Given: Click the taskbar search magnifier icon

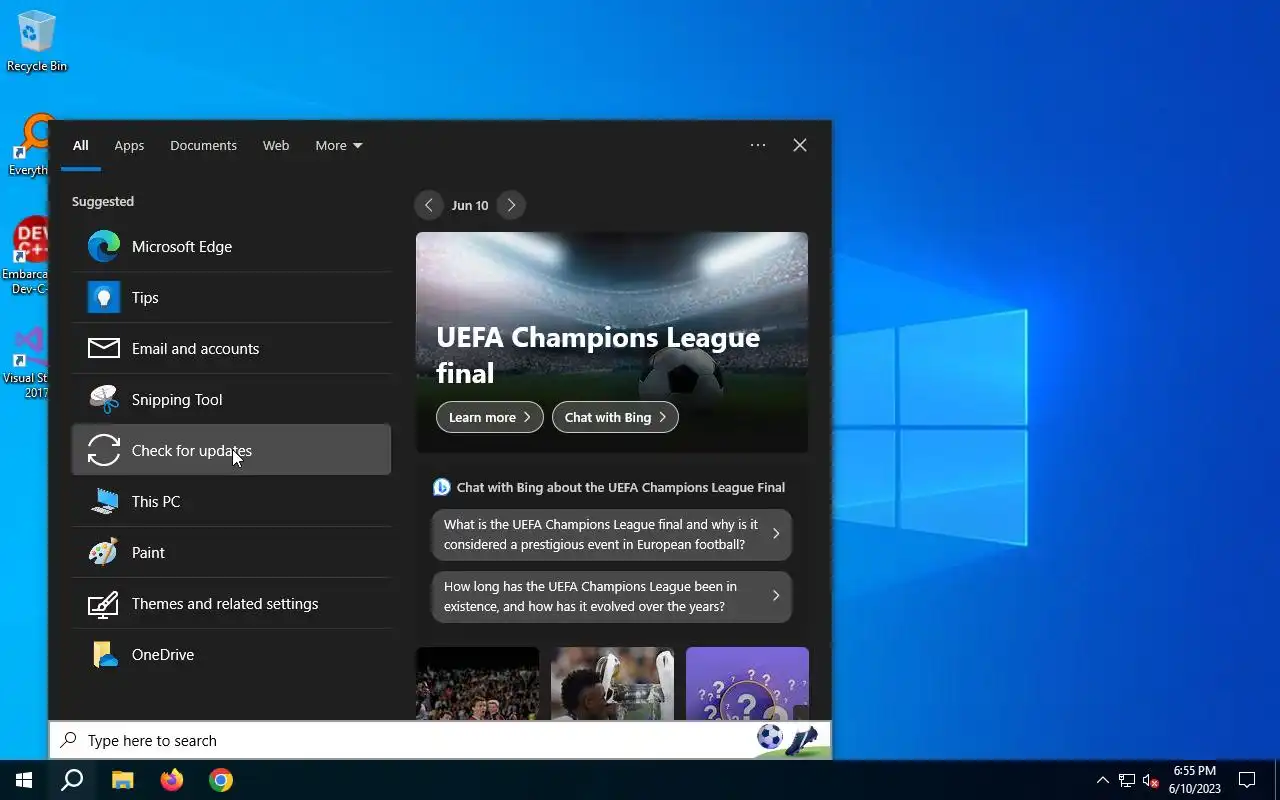Looking at the screenshot, I should click(x=72, y=780).
